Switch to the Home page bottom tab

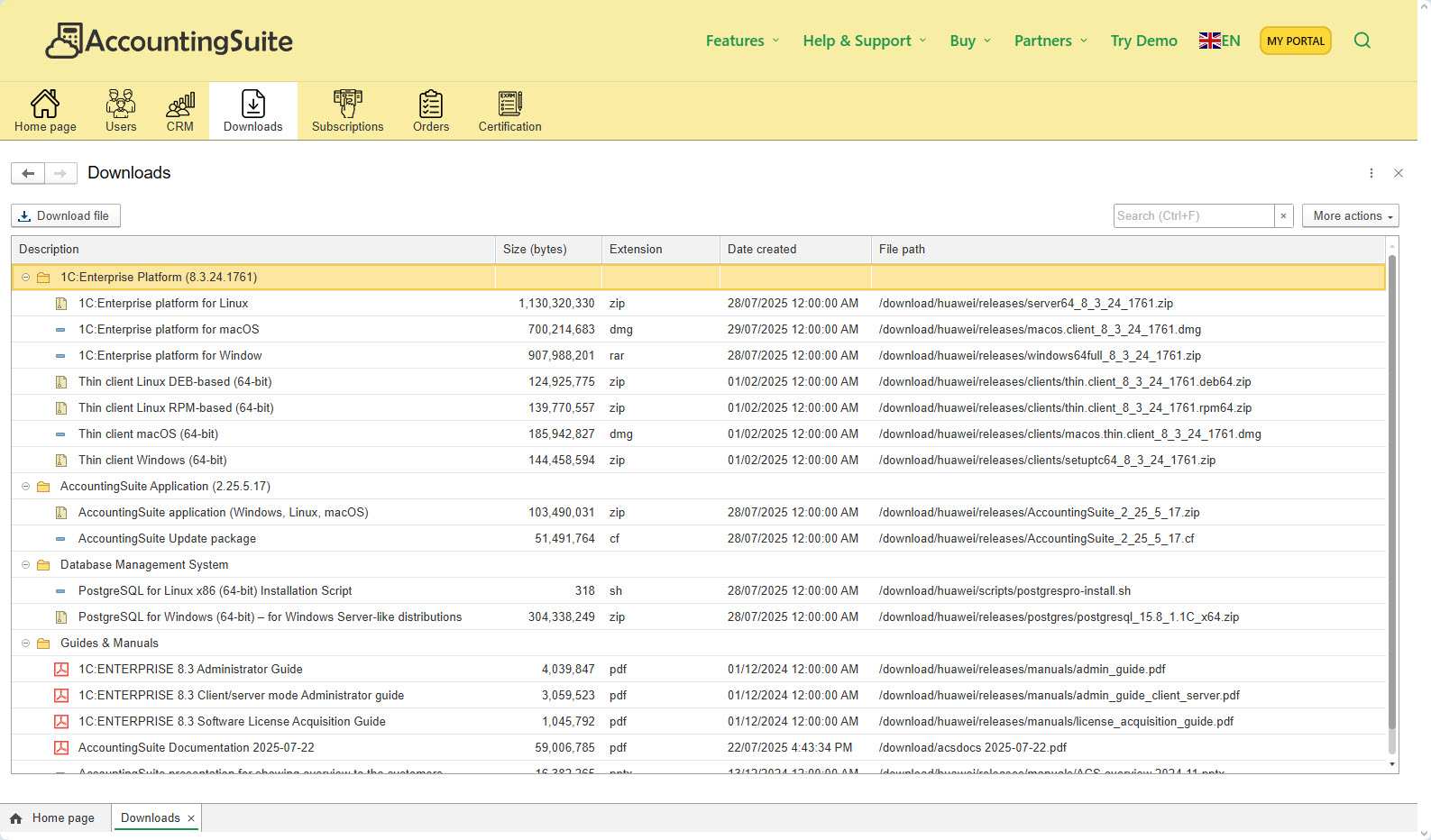pos(55,818)
